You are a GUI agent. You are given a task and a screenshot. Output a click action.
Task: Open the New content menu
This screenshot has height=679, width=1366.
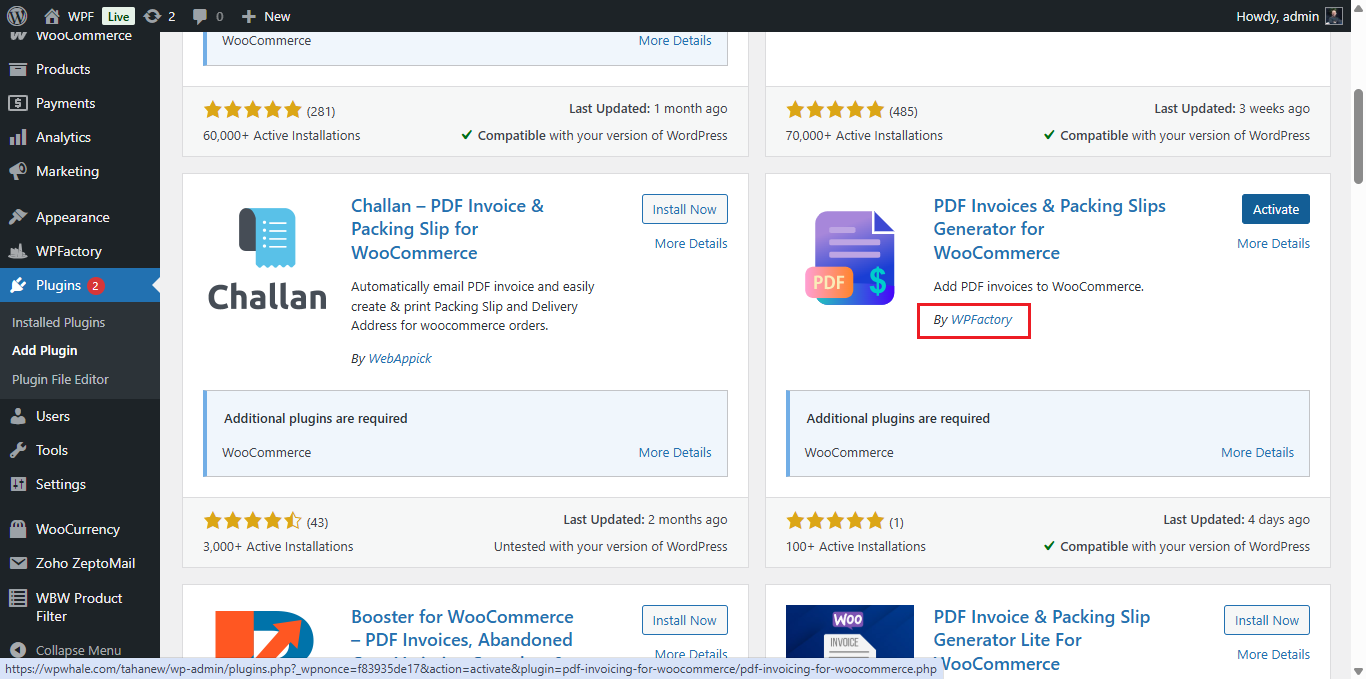266,16
